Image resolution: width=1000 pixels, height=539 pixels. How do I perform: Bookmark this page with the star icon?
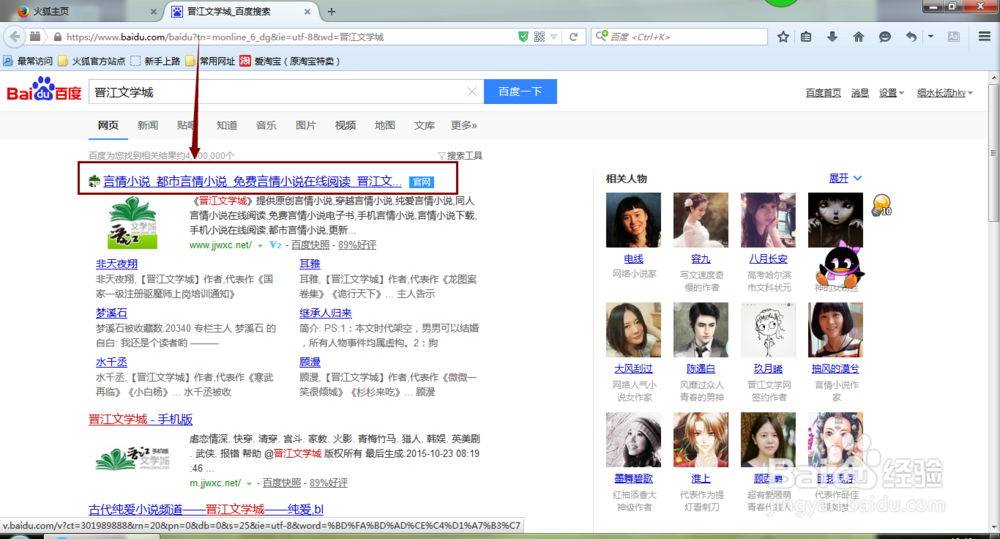point(783,37)
